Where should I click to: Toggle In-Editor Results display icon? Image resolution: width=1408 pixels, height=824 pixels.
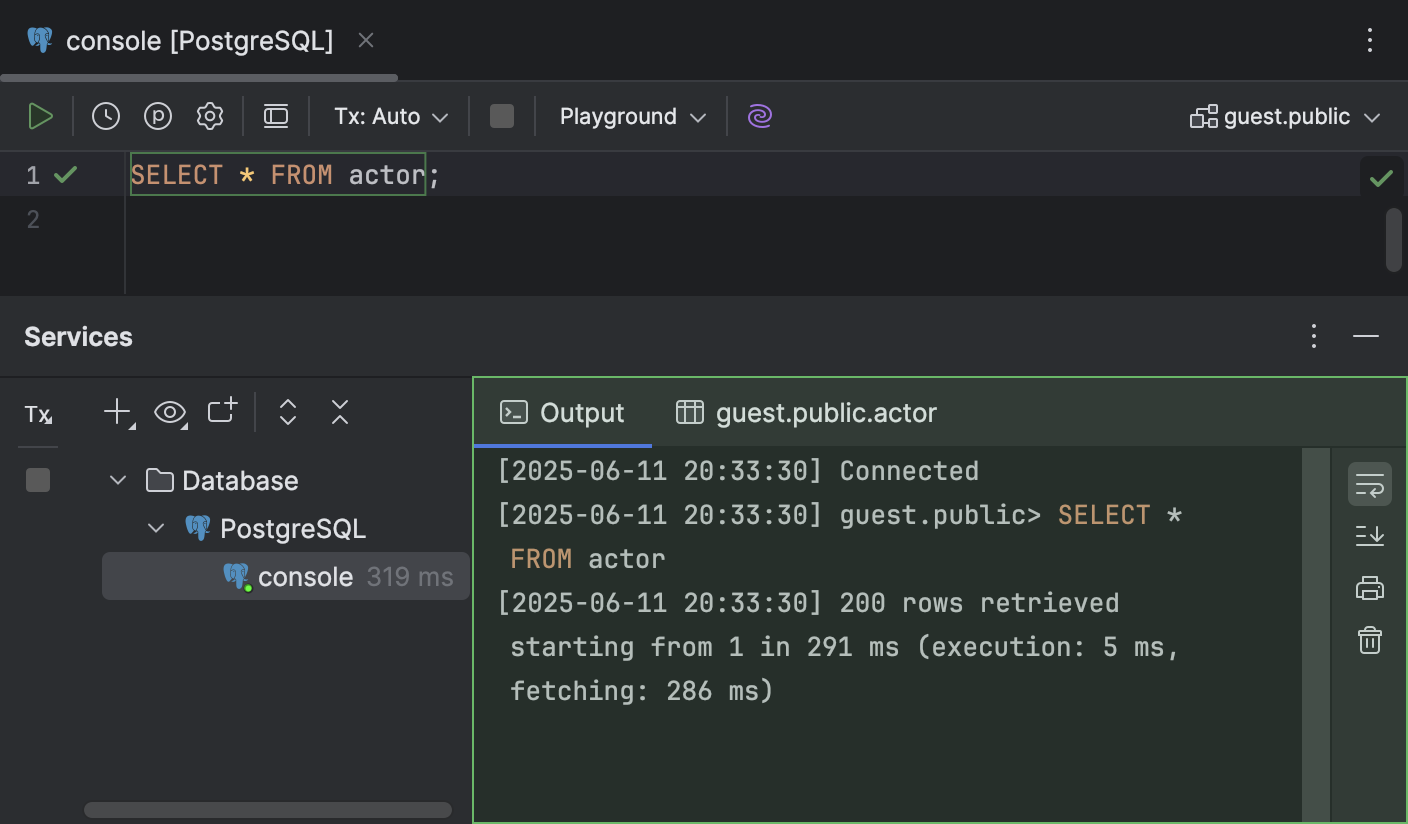275,116
